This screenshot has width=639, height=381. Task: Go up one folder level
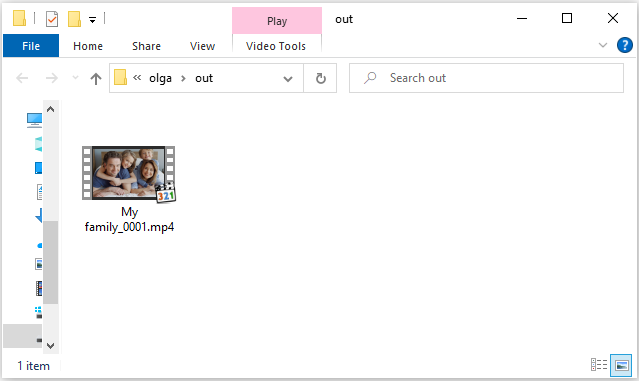(96, 78)
